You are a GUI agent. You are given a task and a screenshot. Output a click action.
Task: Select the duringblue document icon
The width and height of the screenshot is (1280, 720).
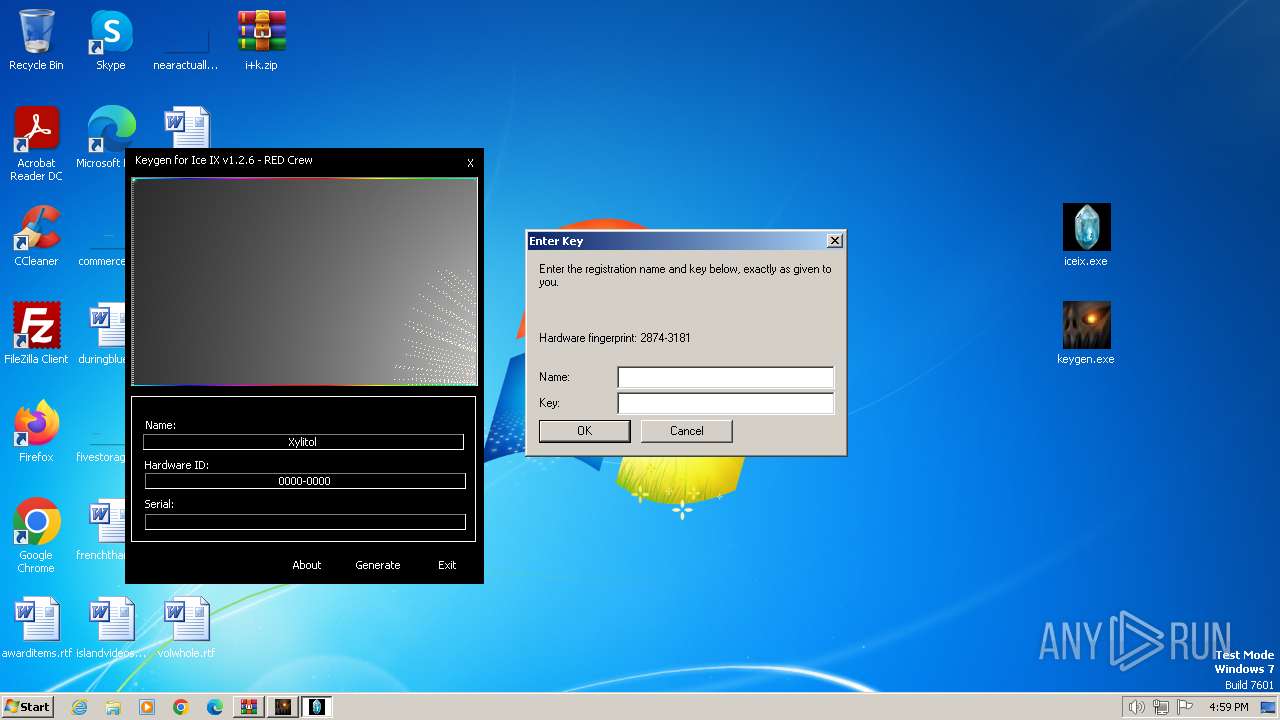click(x=101, y=334)
